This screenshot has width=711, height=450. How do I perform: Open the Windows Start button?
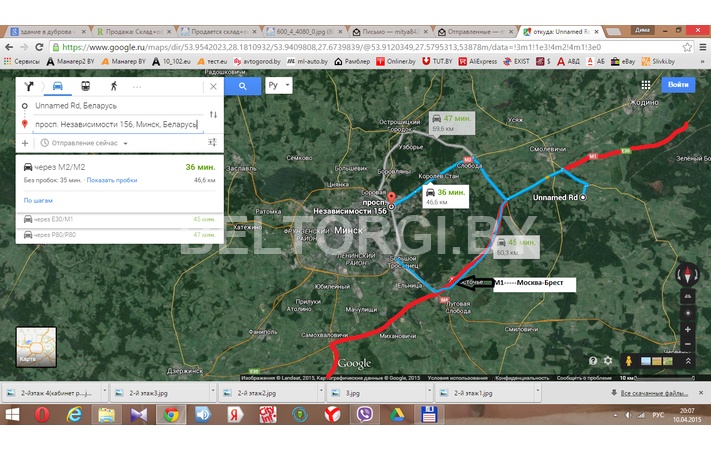point(12,415)
